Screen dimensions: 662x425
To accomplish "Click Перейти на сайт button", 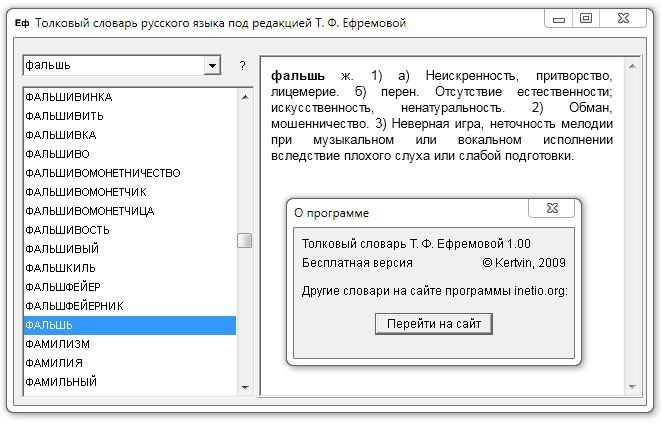I will pos(434,324).
